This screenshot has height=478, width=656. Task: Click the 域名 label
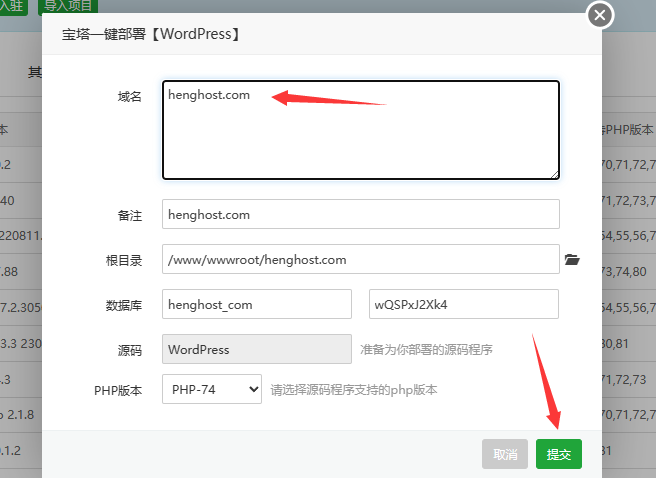(x=129, y=97)
